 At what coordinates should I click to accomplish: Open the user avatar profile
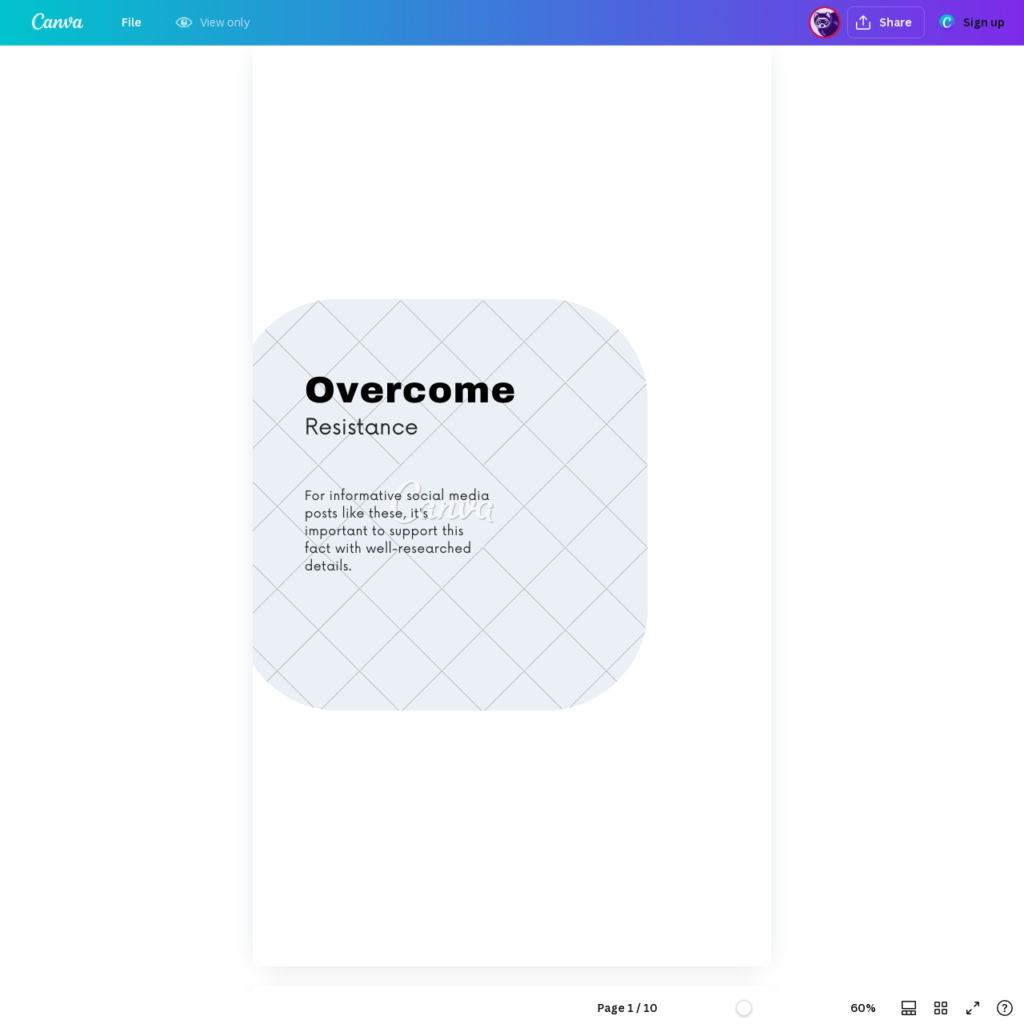(x=824, y=22)
